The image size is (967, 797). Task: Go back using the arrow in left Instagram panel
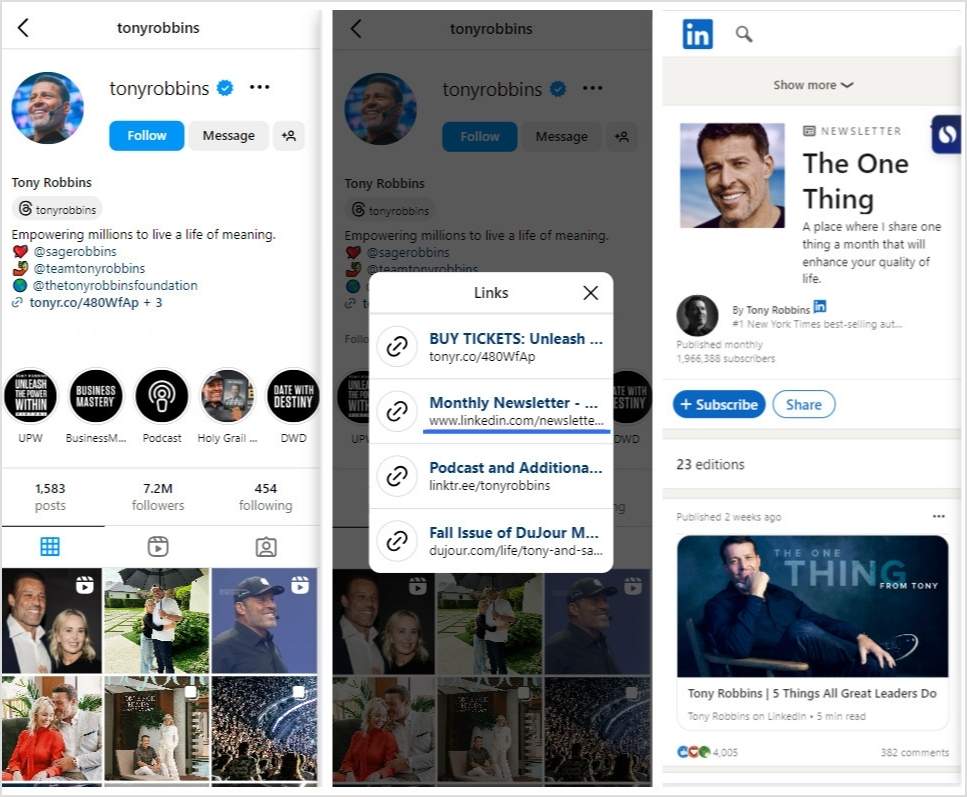23,28
